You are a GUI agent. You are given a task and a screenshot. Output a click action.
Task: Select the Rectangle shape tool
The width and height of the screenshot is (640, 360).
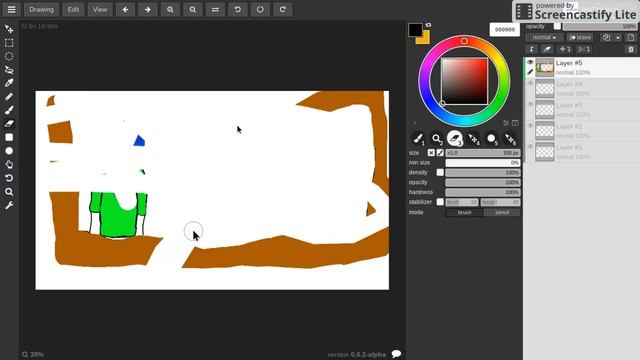[x=9, y=138]
